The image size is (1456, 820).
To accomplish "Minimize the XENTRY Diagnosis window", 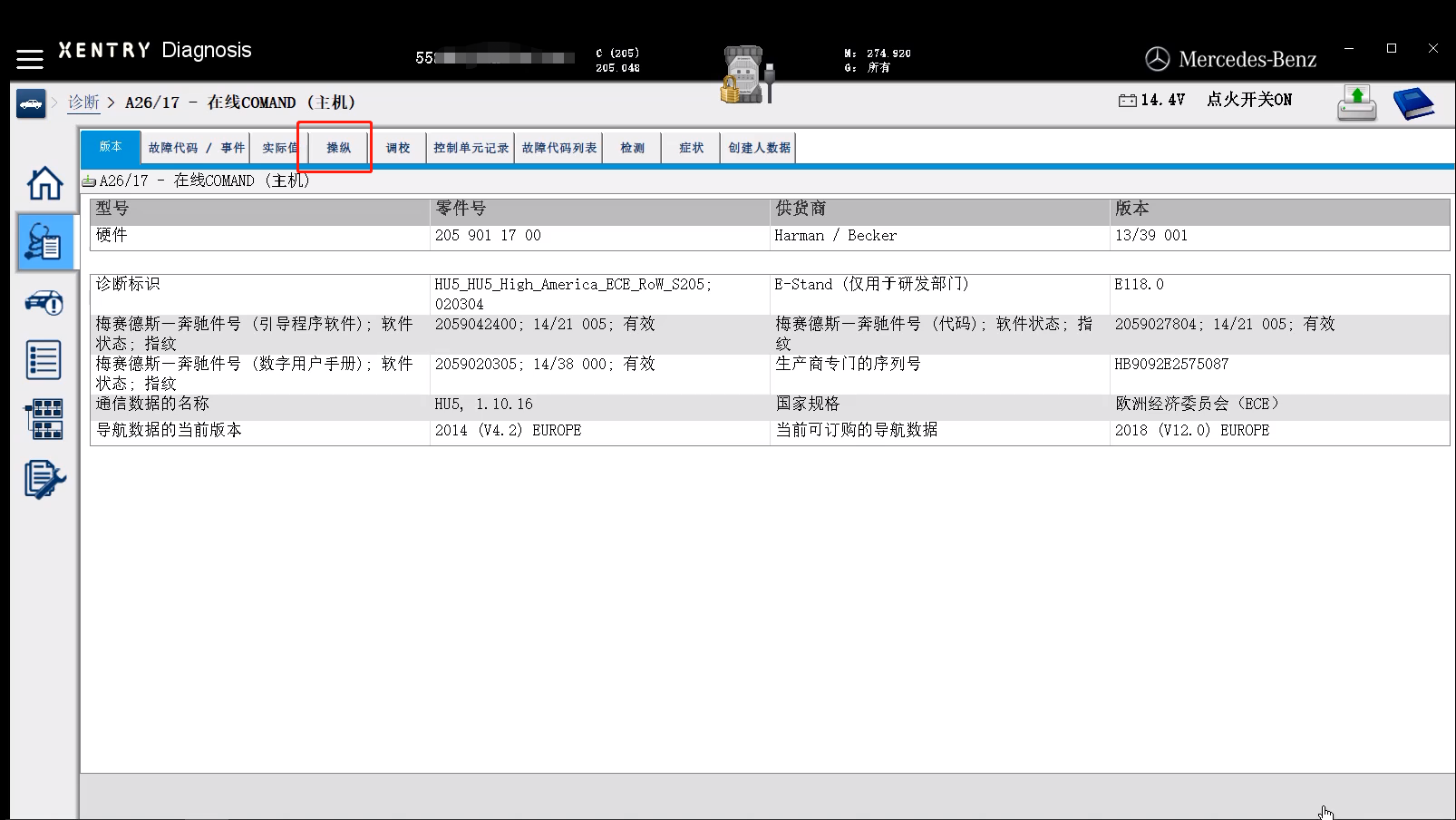I will 1349,48.
